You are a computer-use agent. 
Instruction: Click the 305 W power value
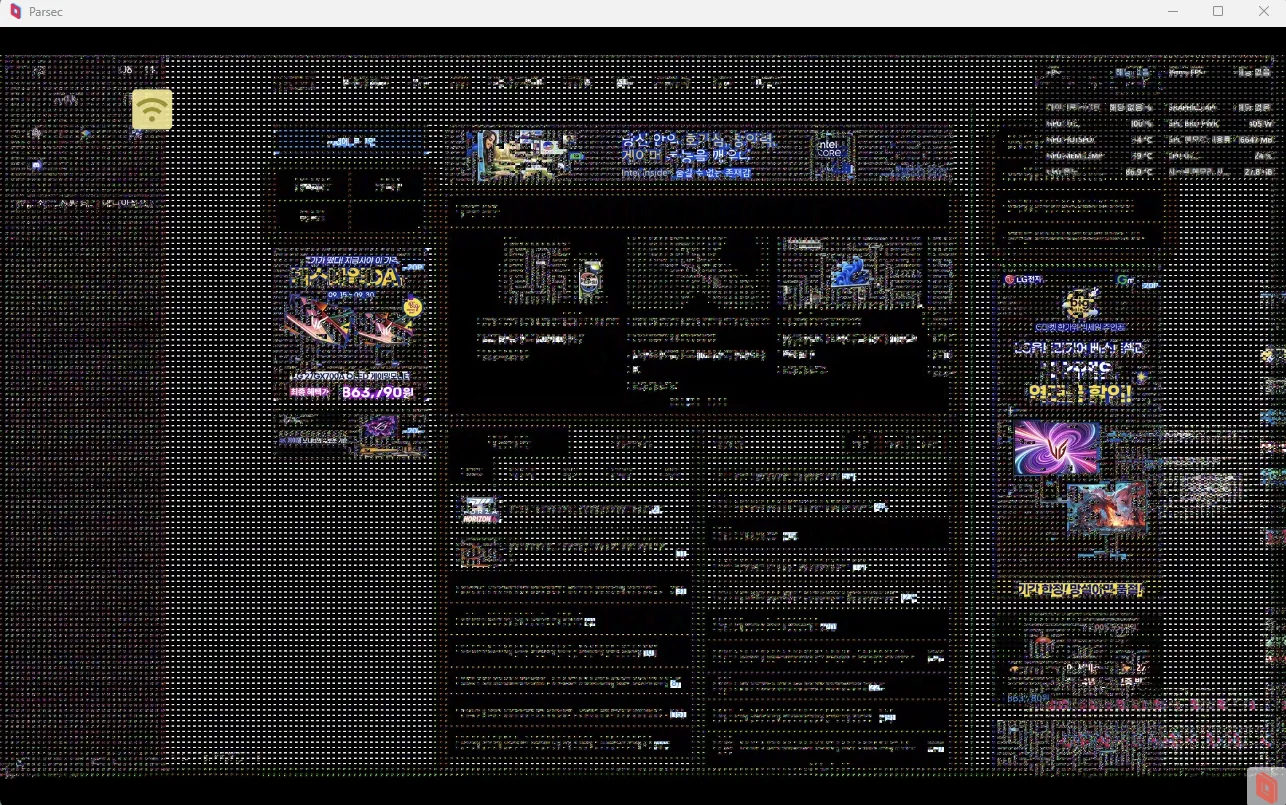1260,124
